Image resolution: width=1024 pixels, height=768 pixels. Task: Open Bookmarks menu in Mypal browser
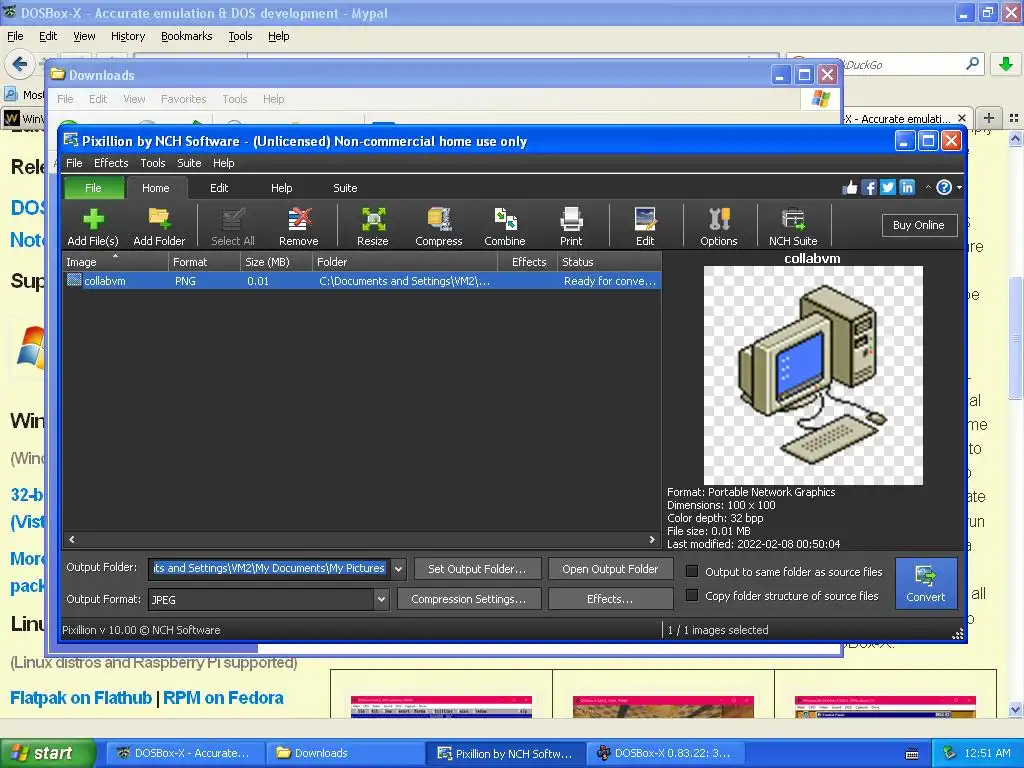pyautogui.click(x=187, y=37)
